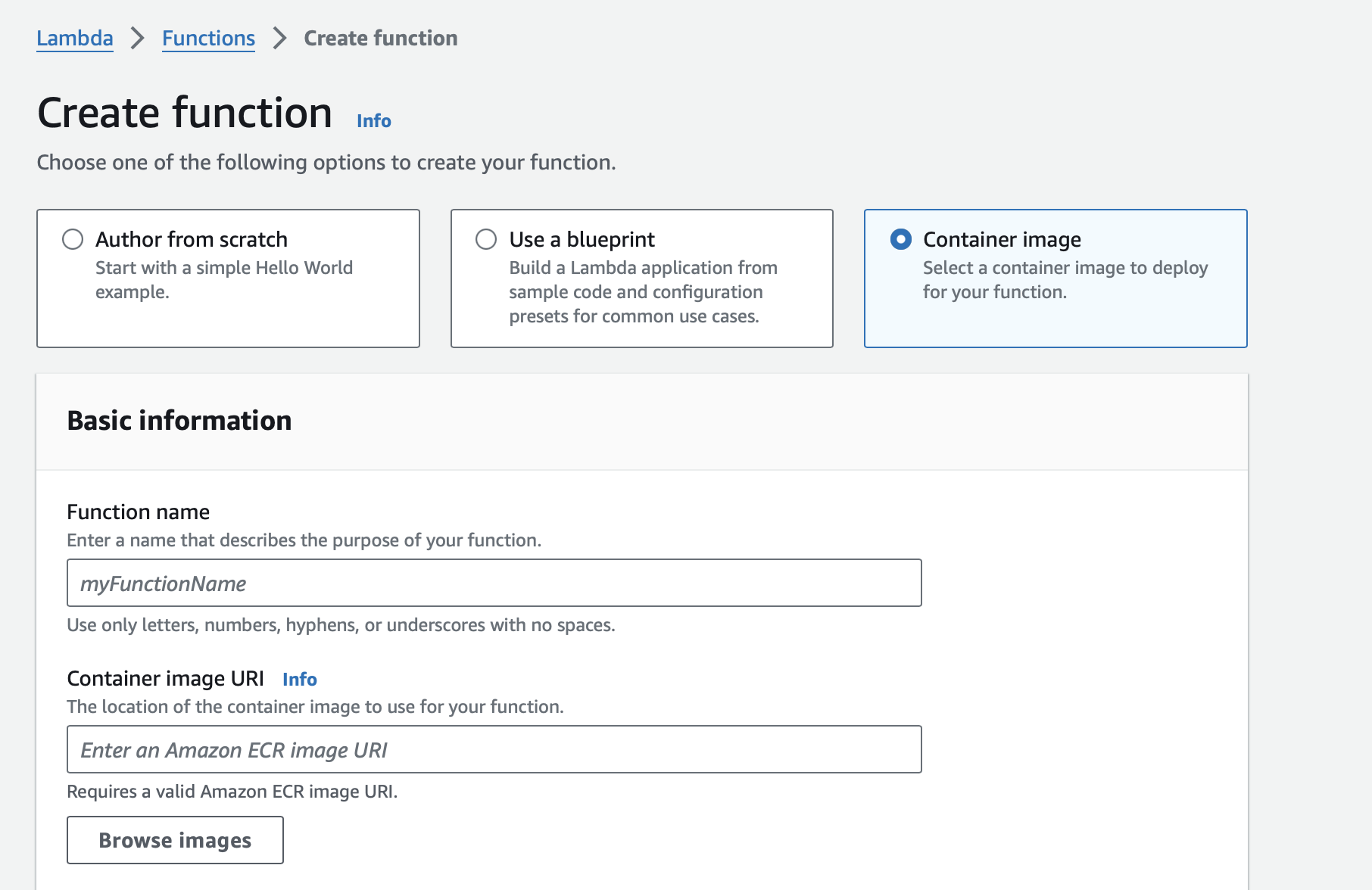1372x890 pixels.
Task: Select the Use a blueprint radio button
Action: tap(486, 239)
